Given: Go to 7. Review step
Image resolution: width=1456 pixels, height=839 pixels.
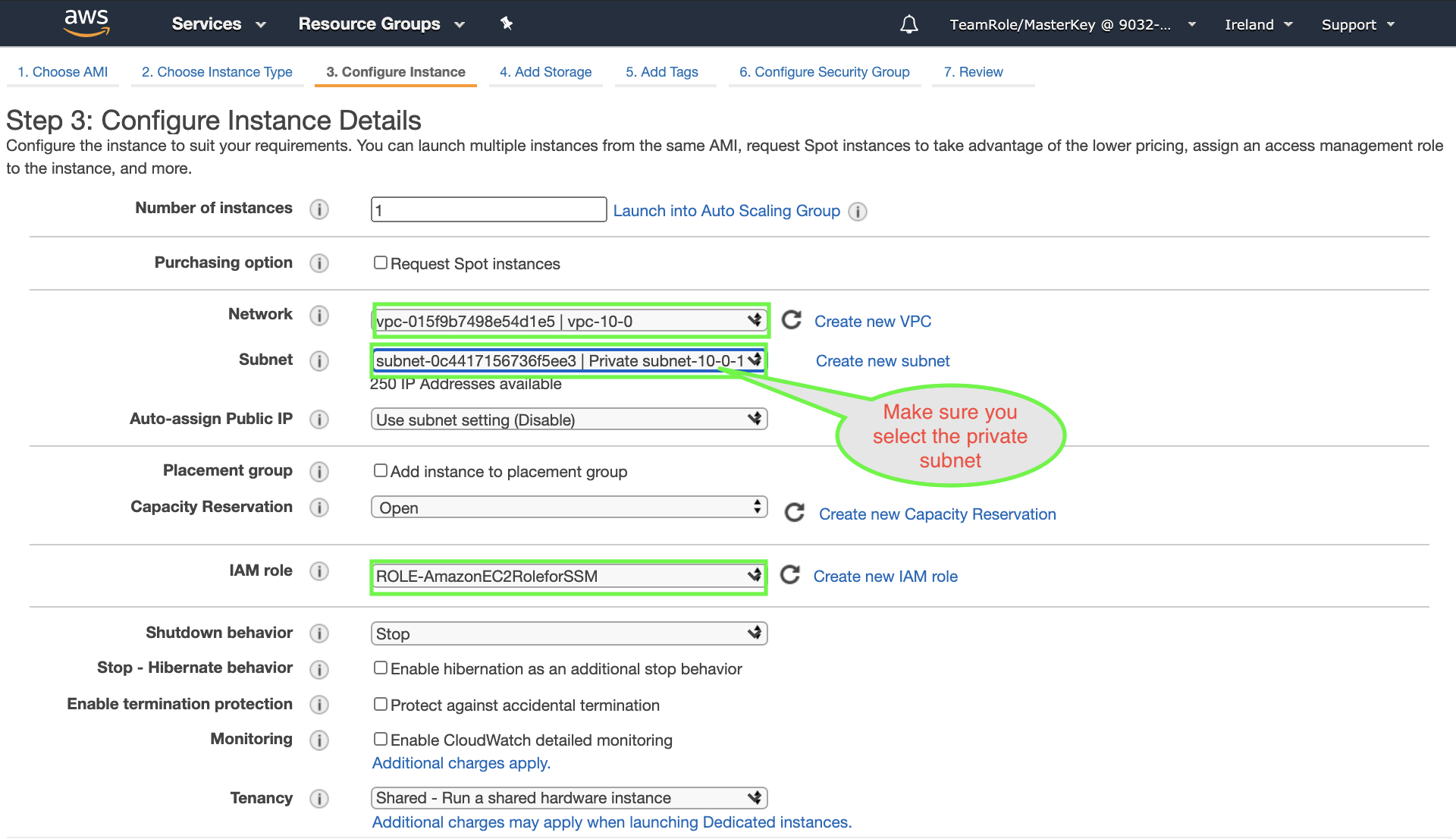Looking at the screenshot, I should click(973, 72).
